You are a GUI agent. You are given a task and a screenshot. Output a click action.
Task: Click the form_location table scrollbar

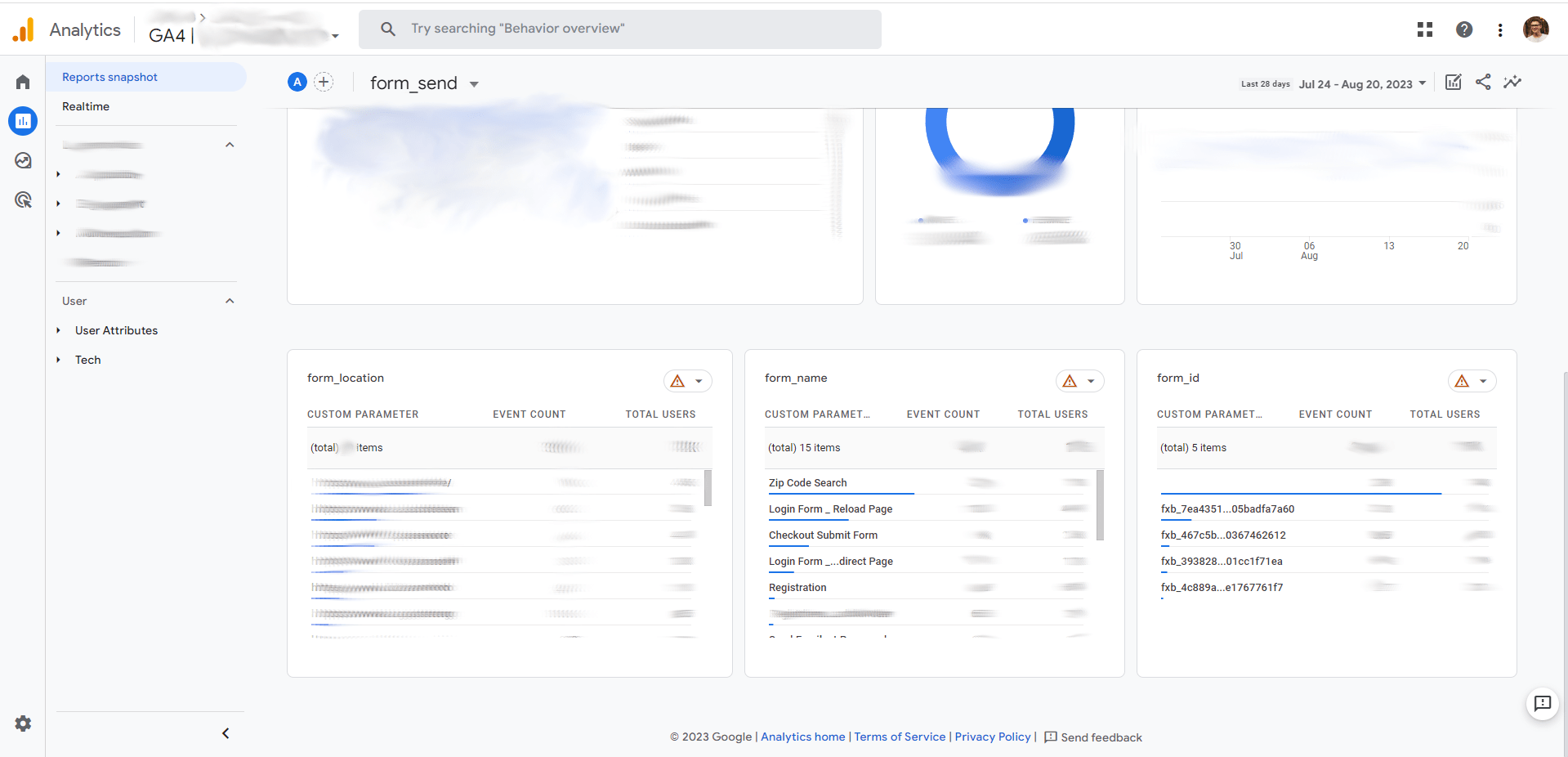(708, 488)
